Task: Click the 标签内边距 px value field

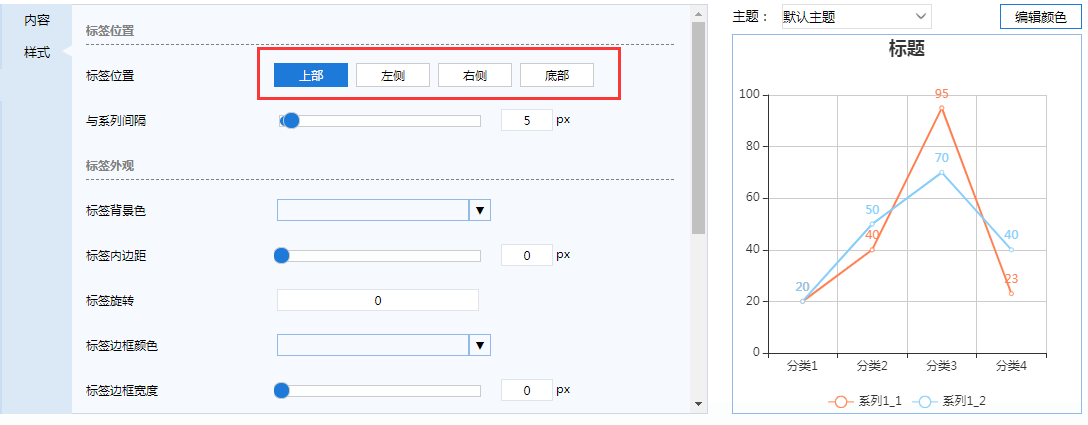Action: 526,255
